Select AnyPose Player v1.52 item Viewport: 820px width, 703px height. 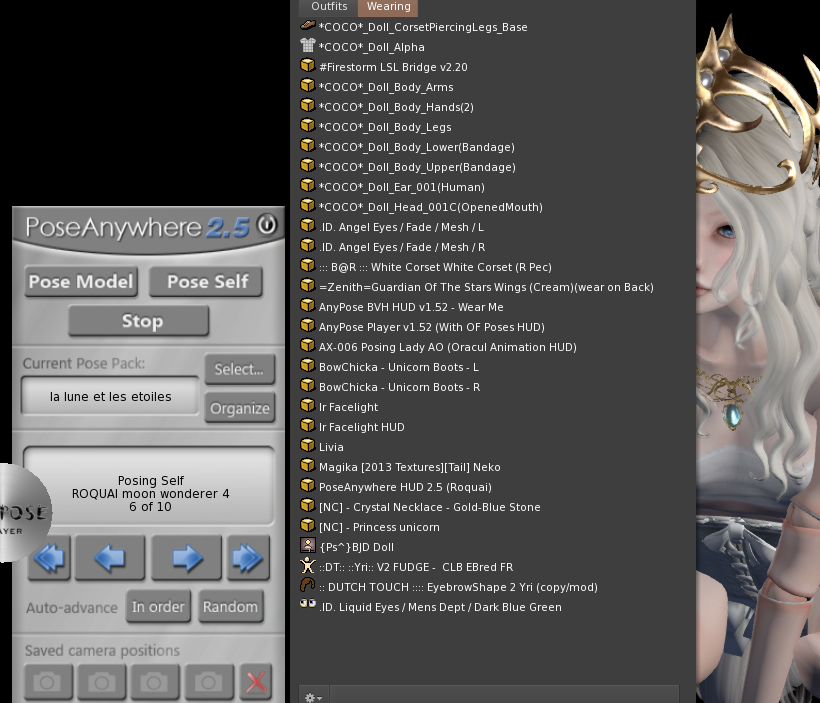pyautogui.click(x=431, y=327)
